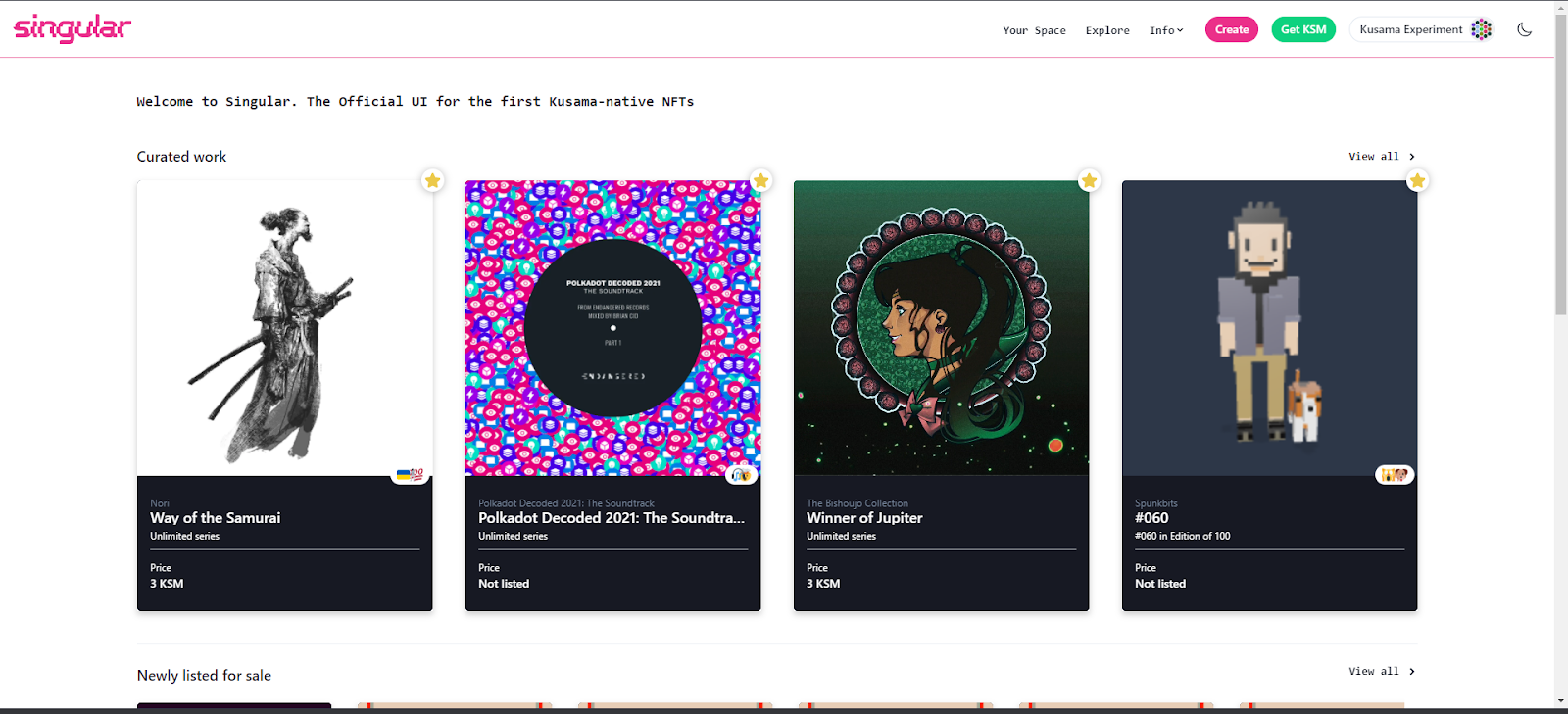Viewport: 1568px width, 714px height.
Task: Toggle dark mode moon icon
Action: 1524,29
